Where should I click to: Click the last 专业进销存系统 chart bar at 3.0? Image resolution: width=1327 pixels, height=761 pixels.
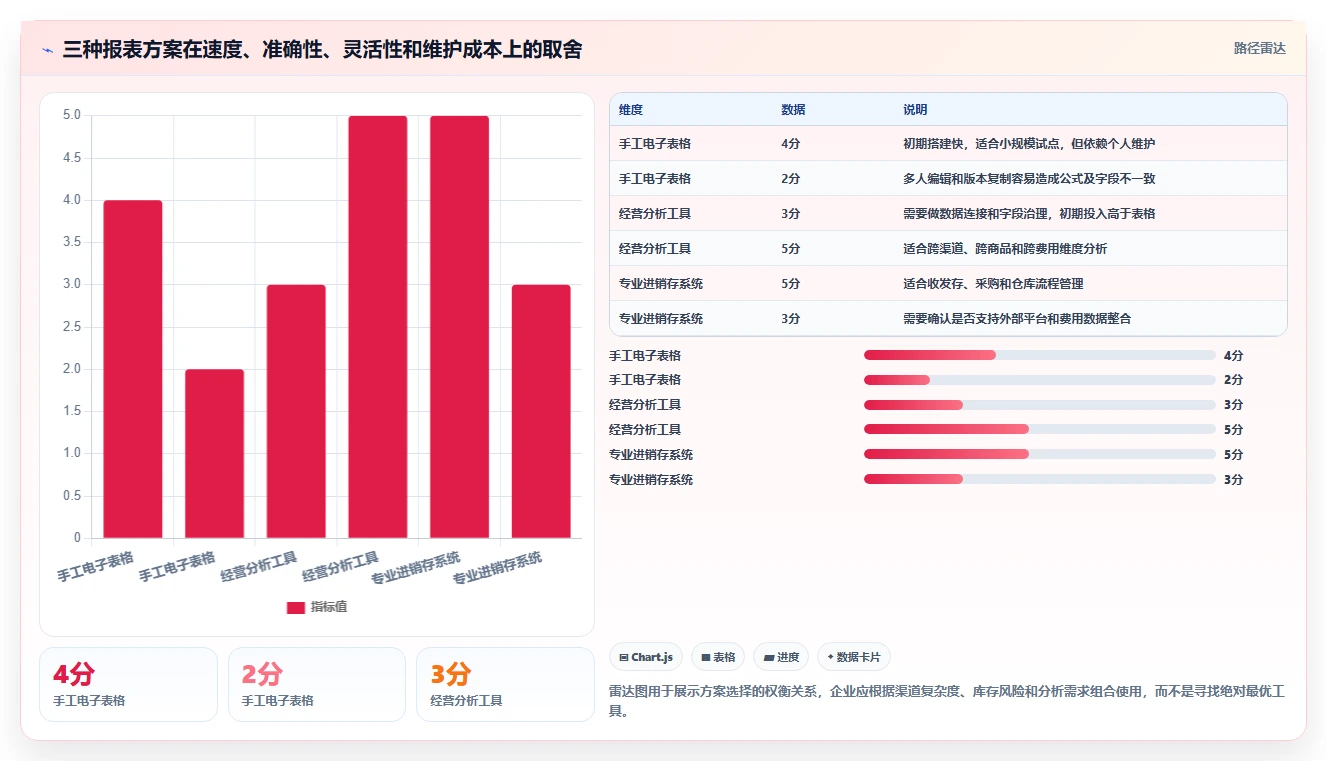541,411
